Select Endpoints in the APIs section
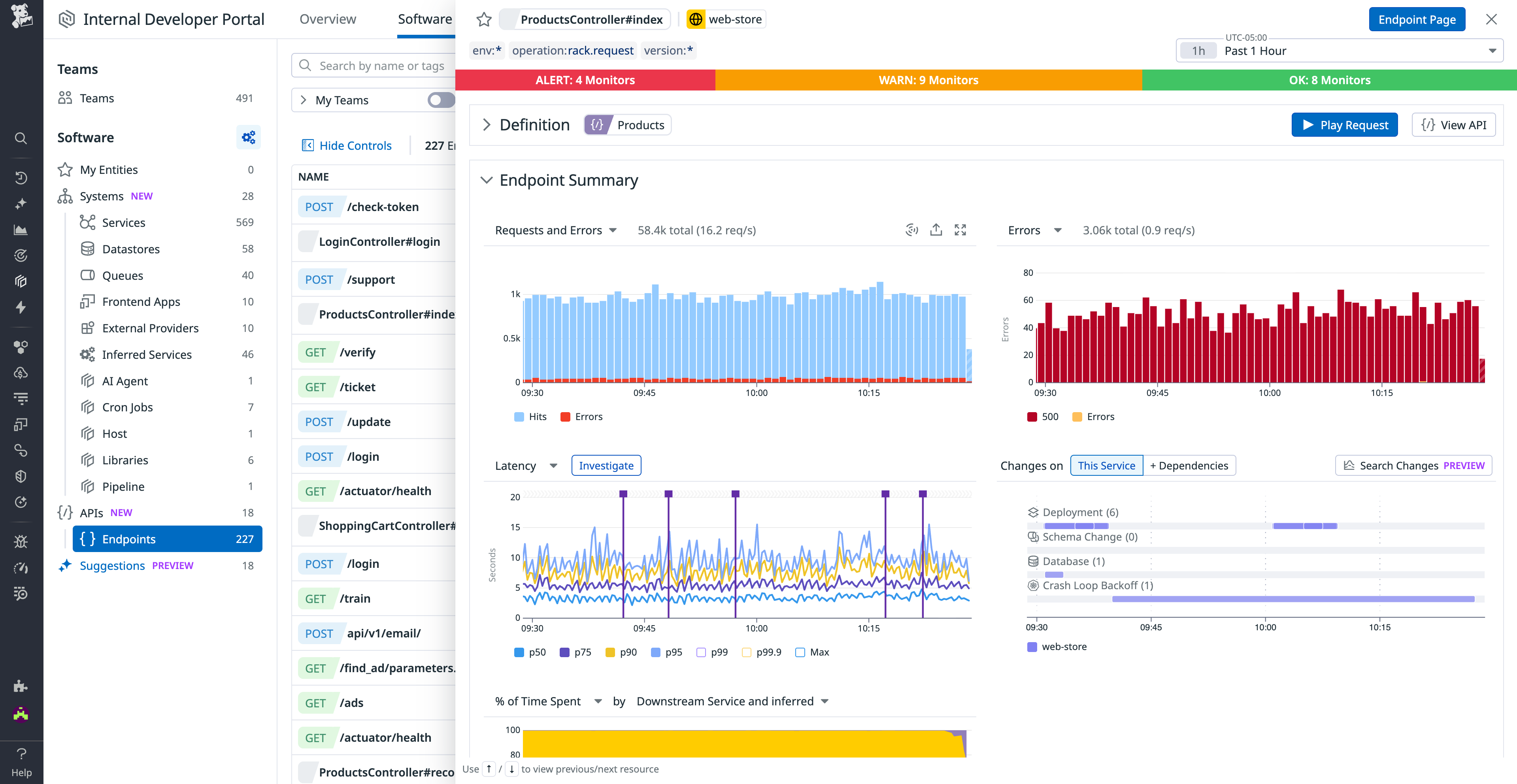Viewport: 1517px width, 784px height. tap(129, 539)
